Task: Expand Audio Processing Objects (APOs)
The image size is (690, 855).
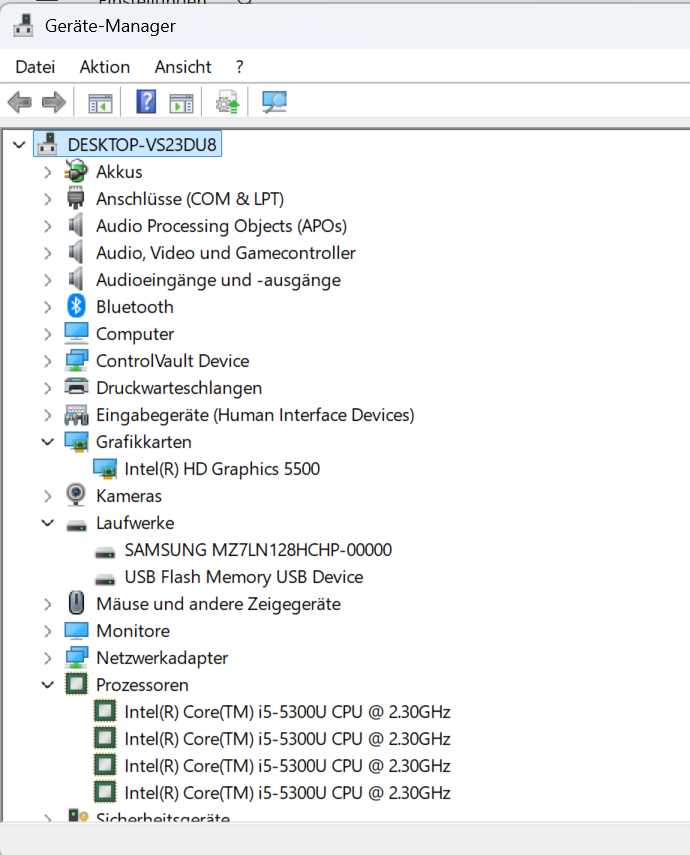Action: click(x=47, y=226)
